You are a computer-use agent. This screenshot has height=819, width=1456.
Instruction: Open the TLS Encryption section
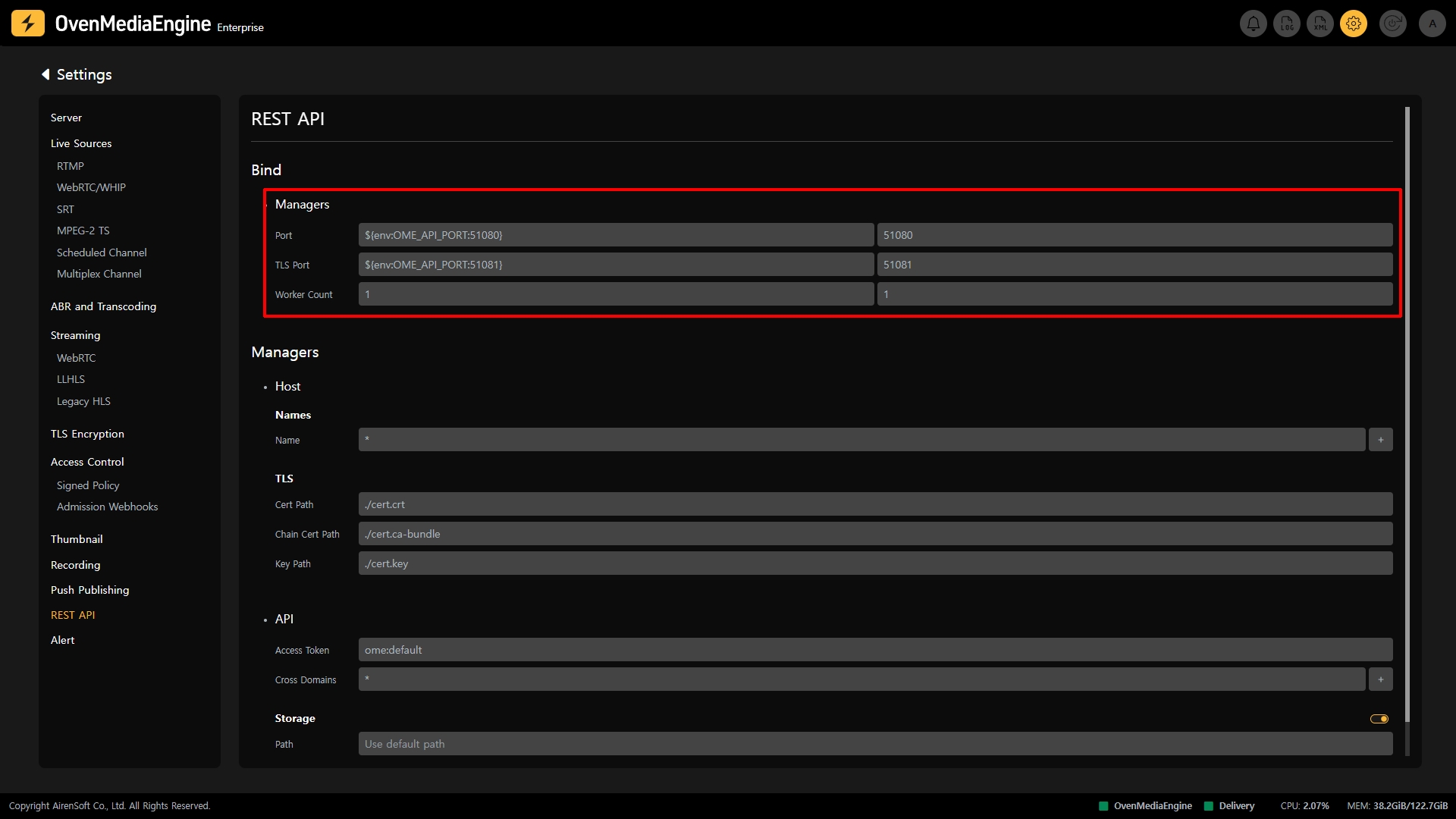tap(87, 434)
